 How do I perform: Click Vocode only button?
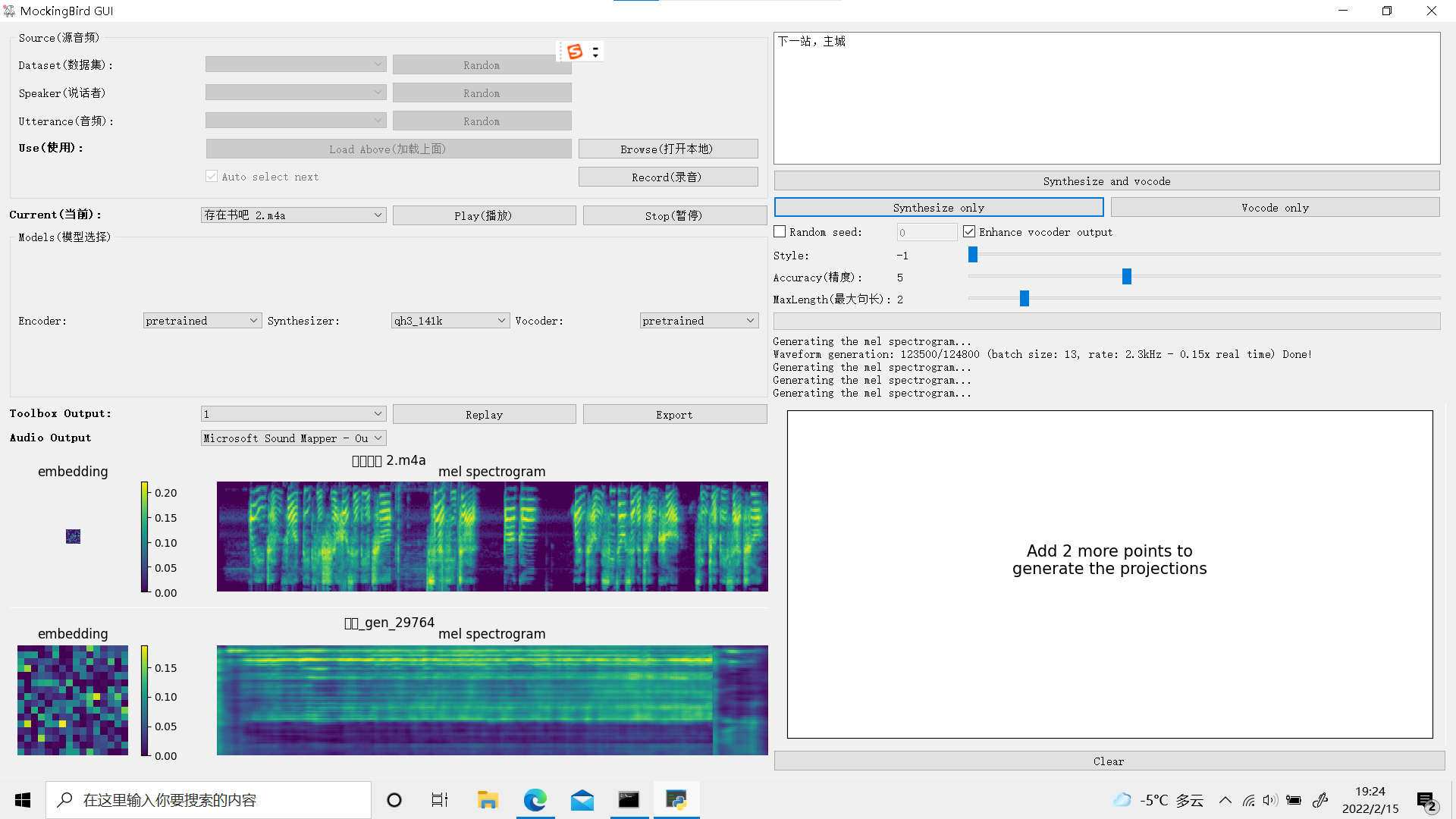[1275, 208]
